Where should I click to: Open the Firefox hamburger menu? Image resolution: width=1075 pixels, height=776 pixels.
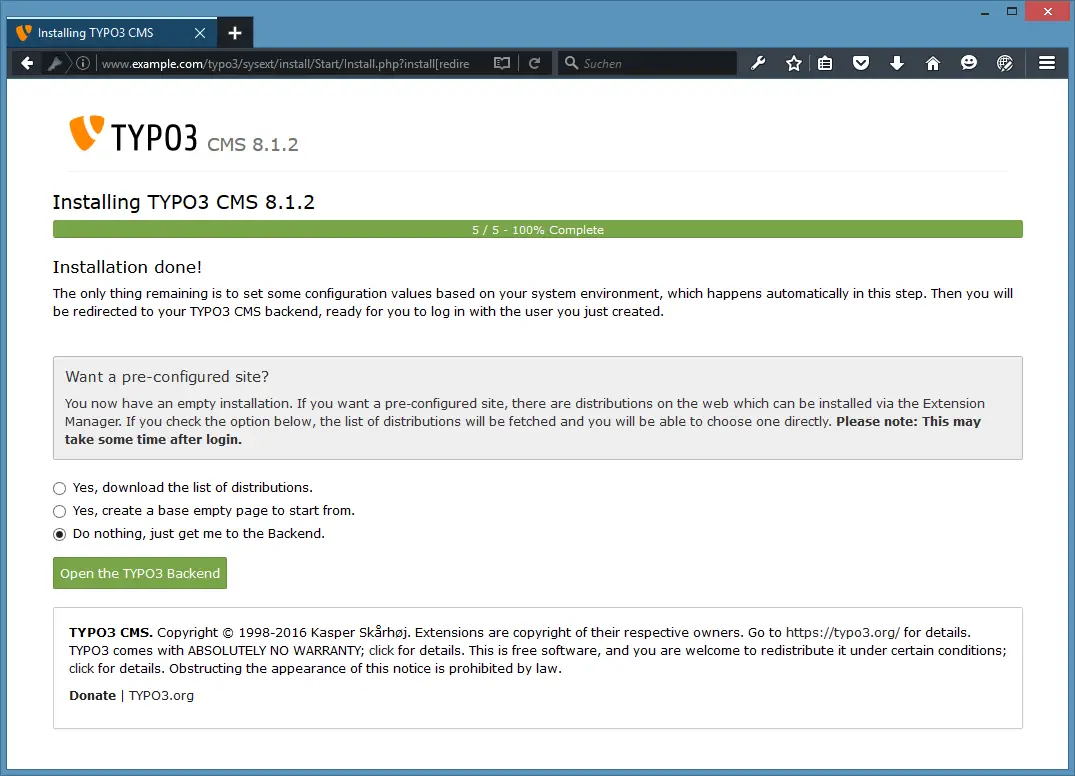(1047, 64)
